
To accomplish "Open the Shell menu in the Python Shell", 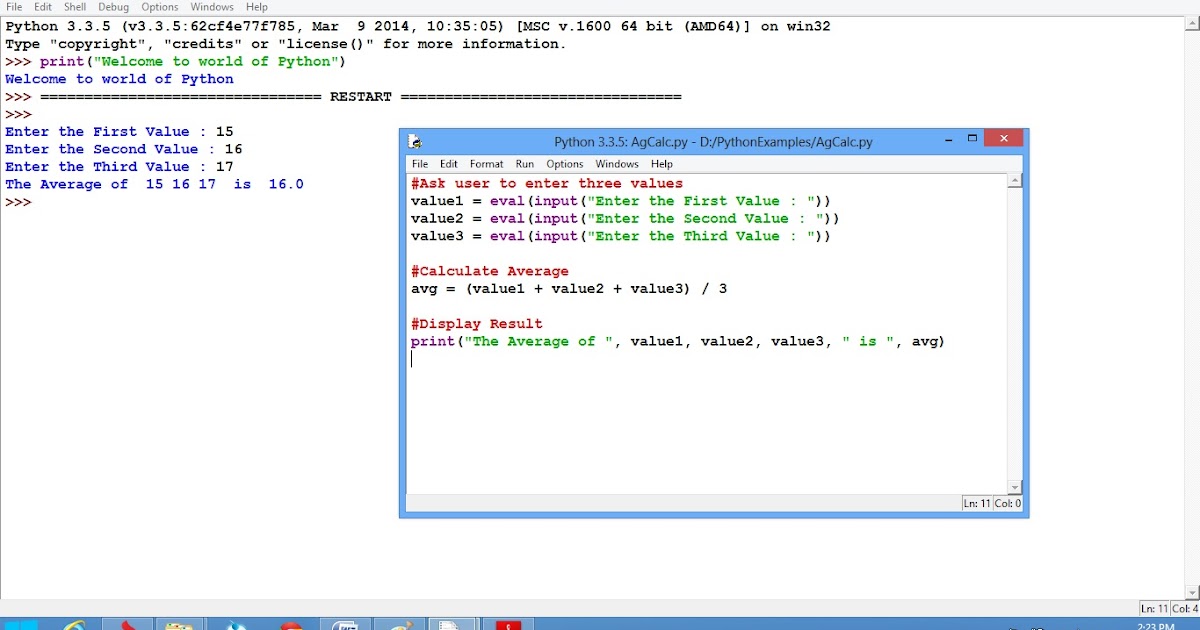I will pyautogui.click(x=74, y=6).
